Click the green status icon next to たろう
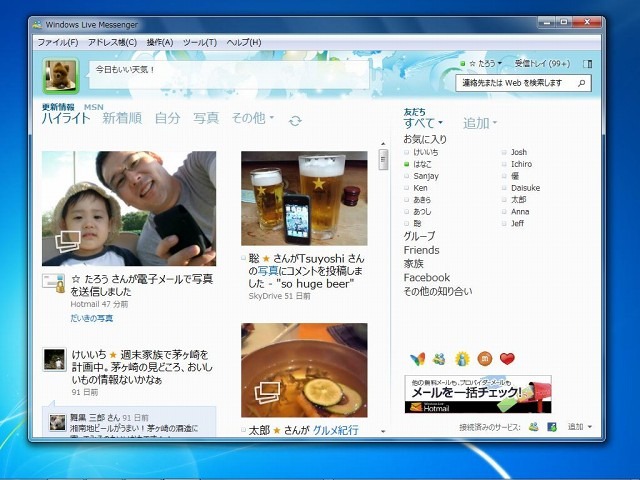 click(462, 64)
